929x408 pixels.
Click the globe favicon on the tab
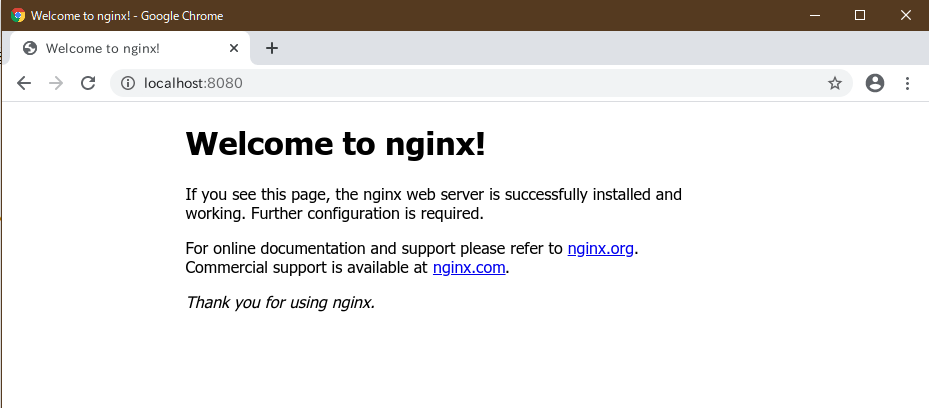[30, 48]
